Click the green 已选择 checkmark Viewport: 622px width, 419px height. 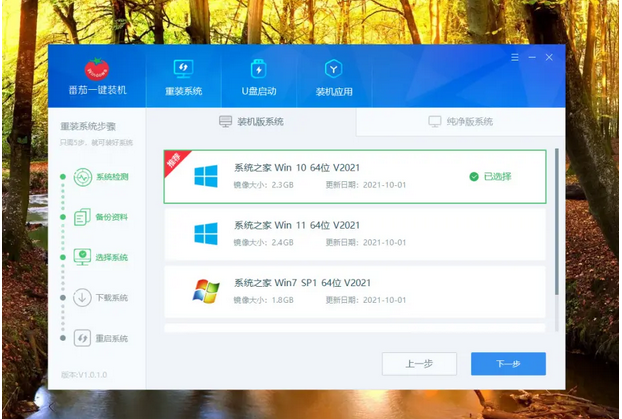(x=474, y=177)
